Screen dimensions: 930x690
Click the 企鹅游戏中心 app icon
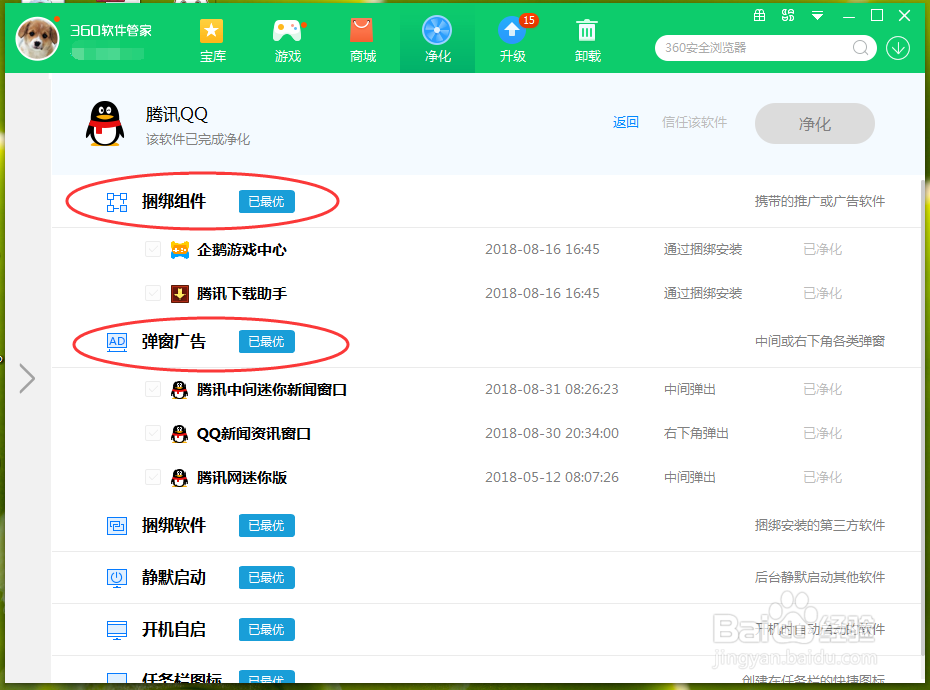click(180, 250)
